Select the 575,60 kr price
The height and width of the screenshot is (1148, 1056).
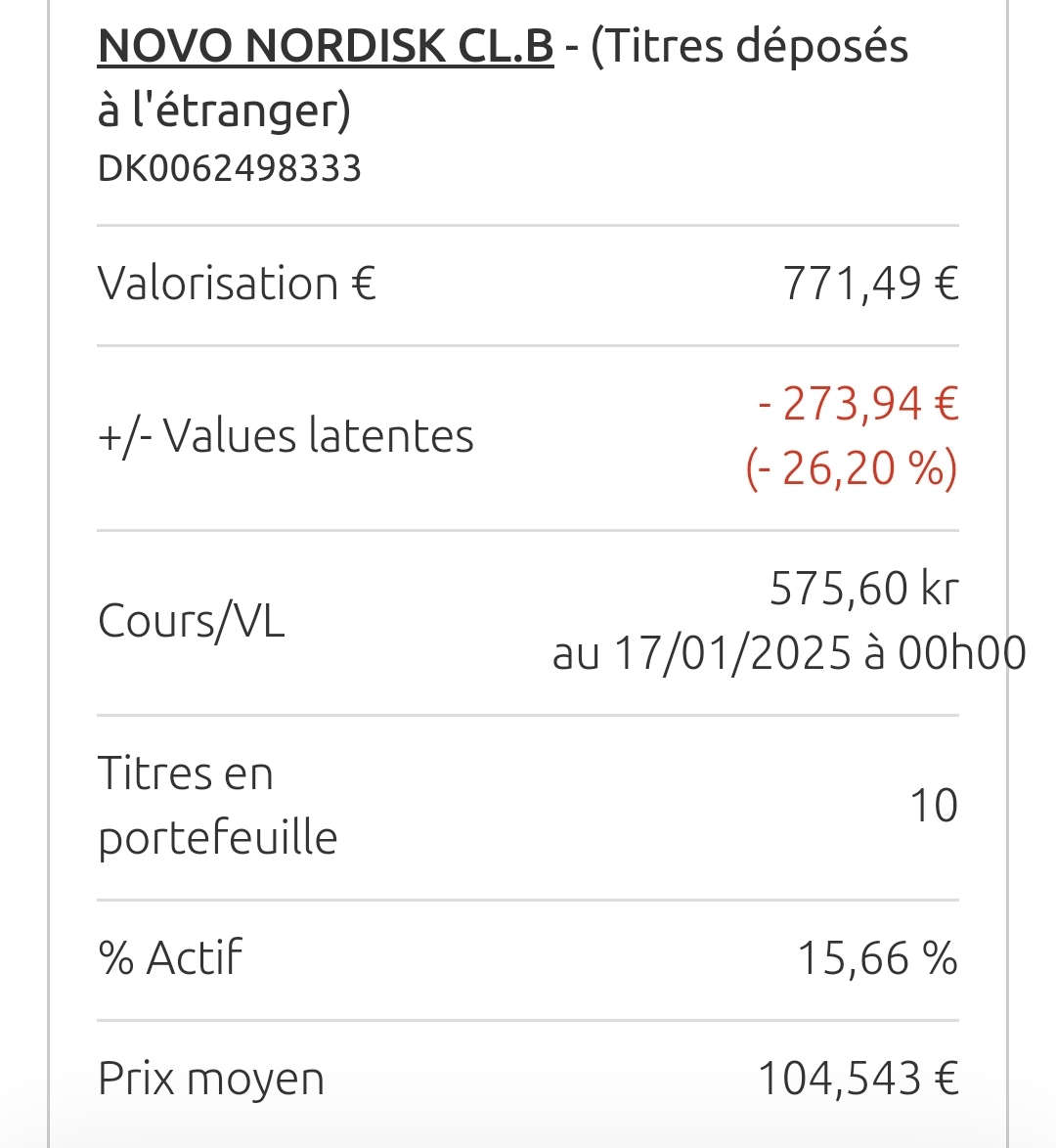click(864, 588)
